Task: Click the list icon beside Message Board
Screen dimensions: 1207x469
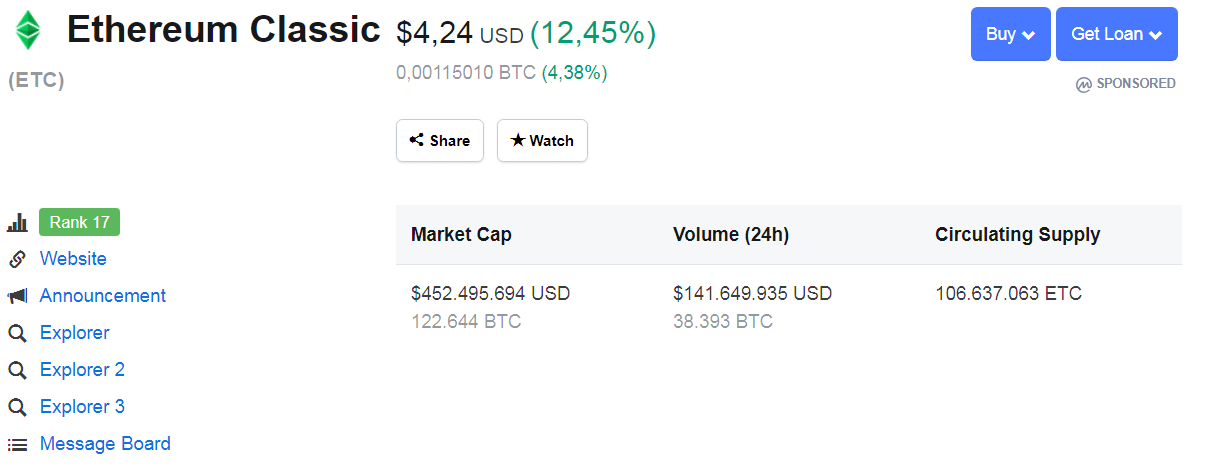Action: 17,444
